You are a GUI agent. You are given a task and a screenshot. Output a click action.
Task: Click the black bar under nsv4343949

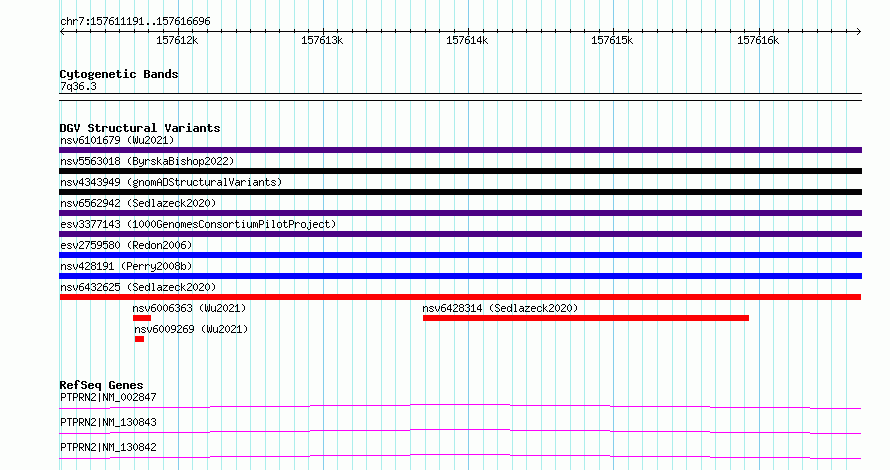coord(460,192)
